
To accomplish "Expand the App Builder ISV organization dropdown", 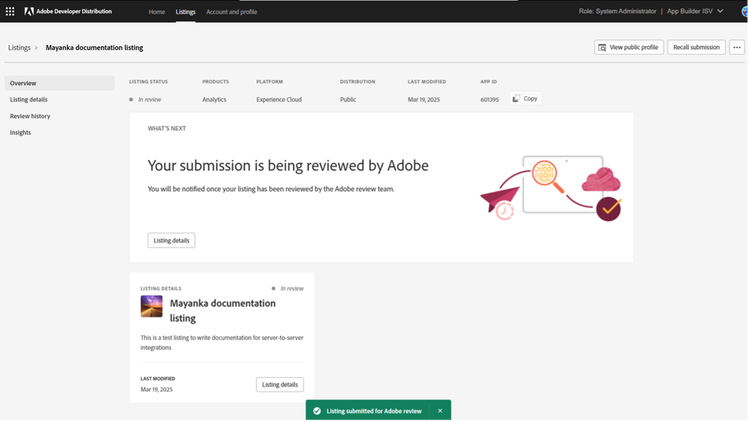I will (x=695, y=11).
